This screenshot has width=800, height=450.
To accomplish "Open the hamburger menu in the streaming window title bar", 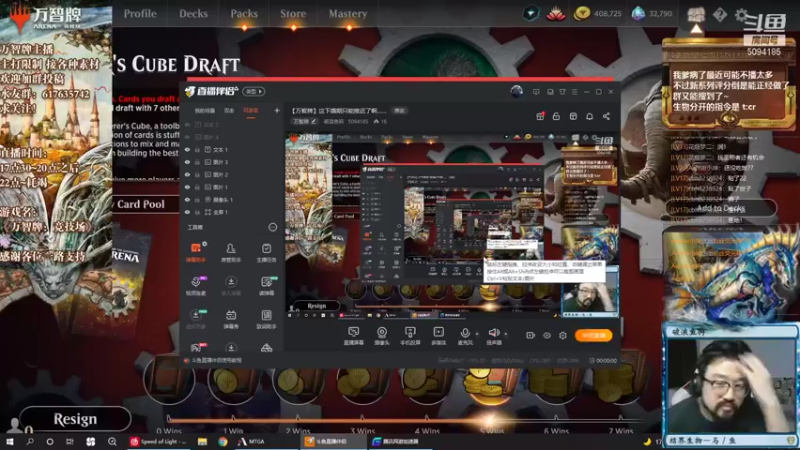I will click(574, 92).
